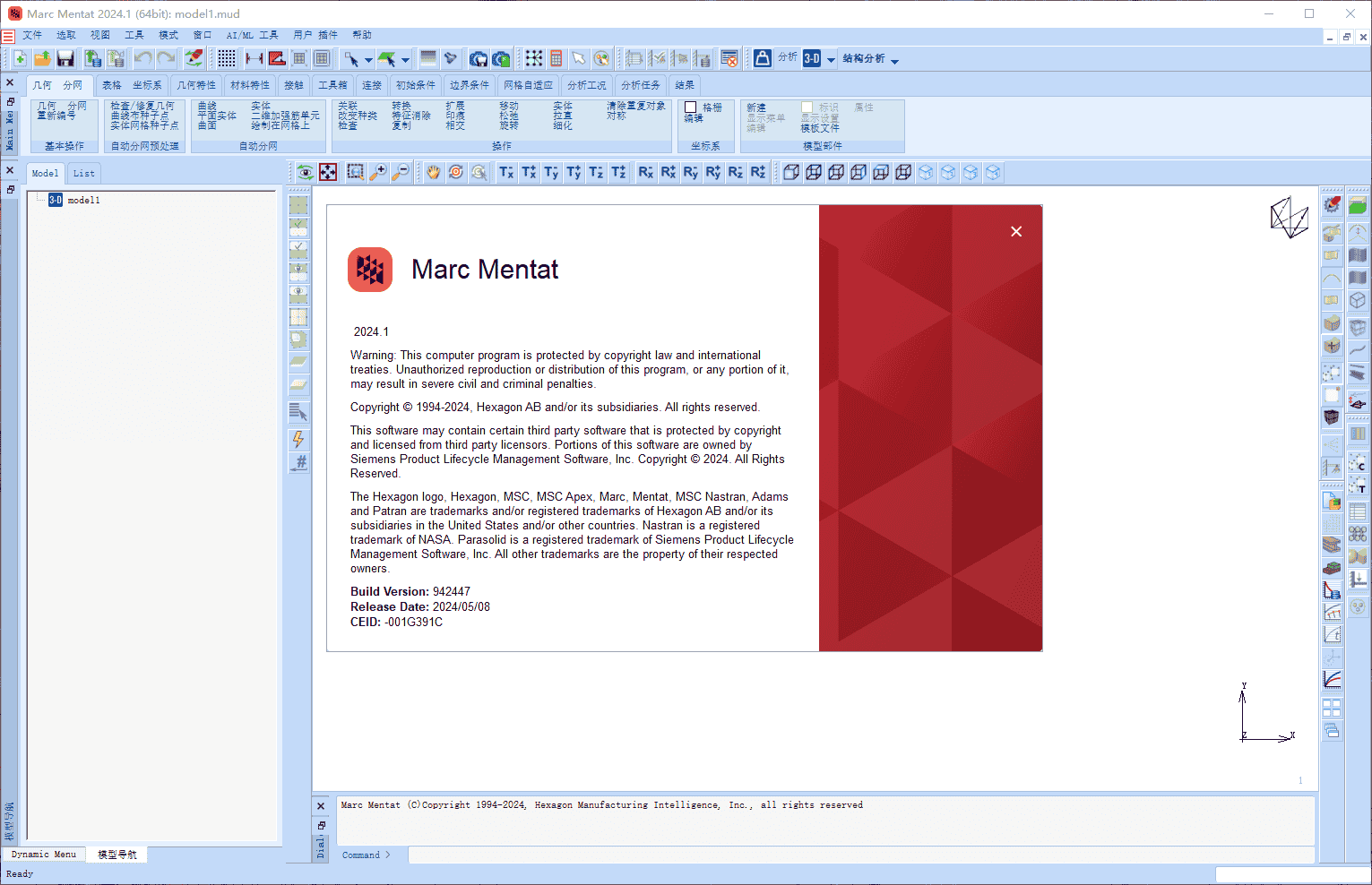The height and width of the screenshot is (885, 1372).
Task: Enable the 格栅 grid checkbox
Action: click(691, 107)
